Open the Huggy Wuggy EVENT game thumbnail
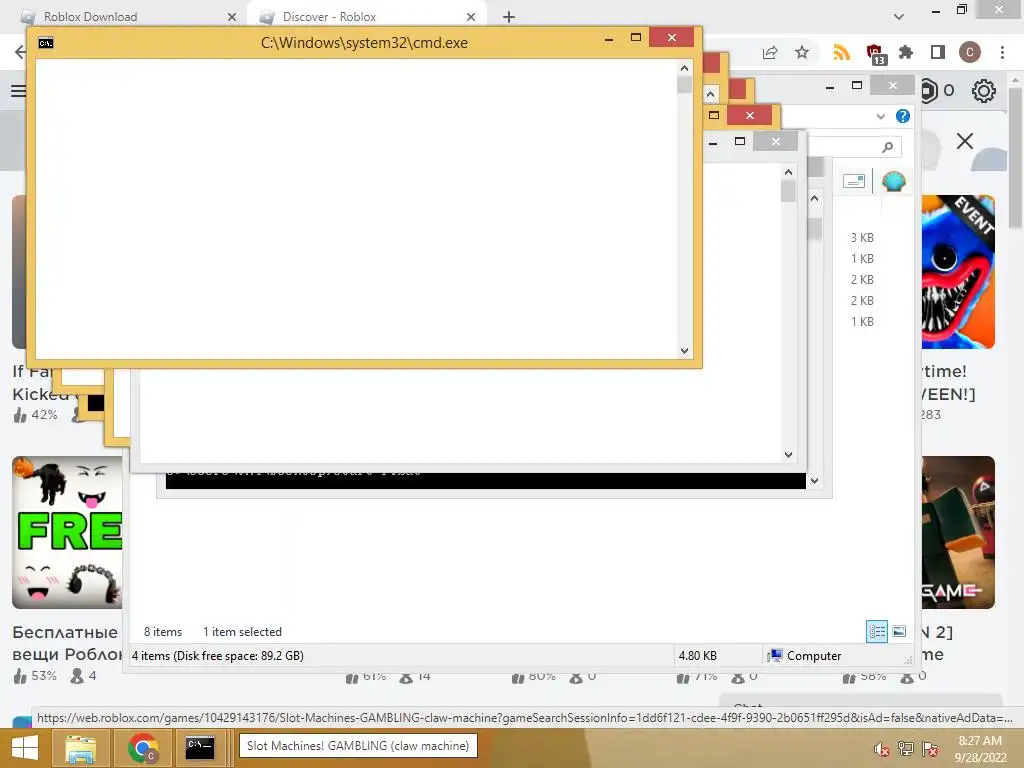The width and height of the screenshot is (1024, 768). pos(958,272)
